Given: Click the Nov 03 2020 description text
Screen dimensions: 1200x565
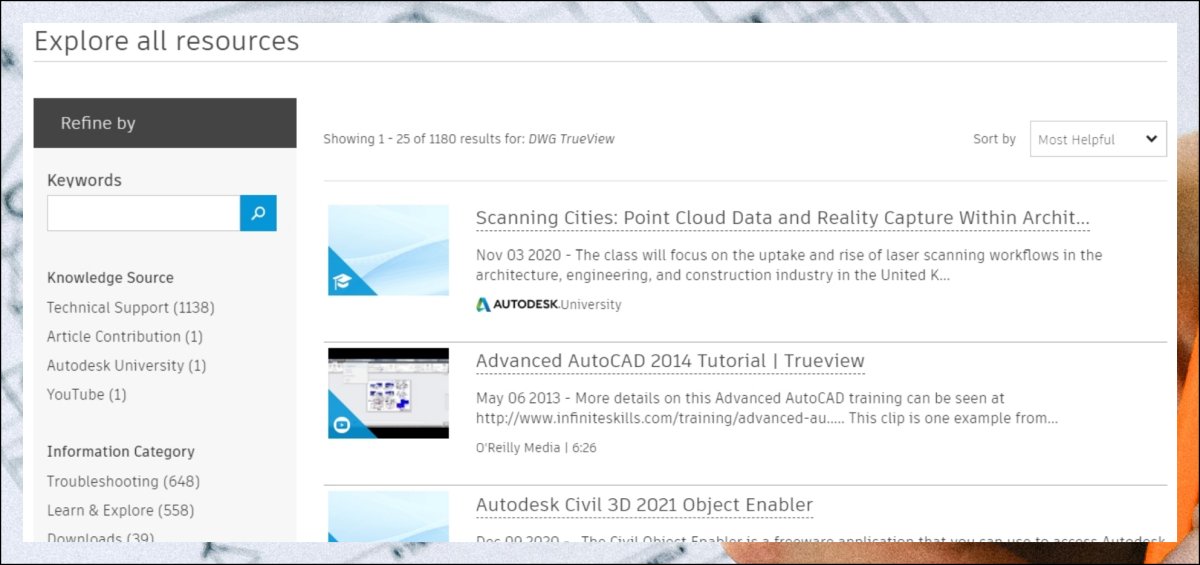Looking at the screenshot, I should coord(789,265).
